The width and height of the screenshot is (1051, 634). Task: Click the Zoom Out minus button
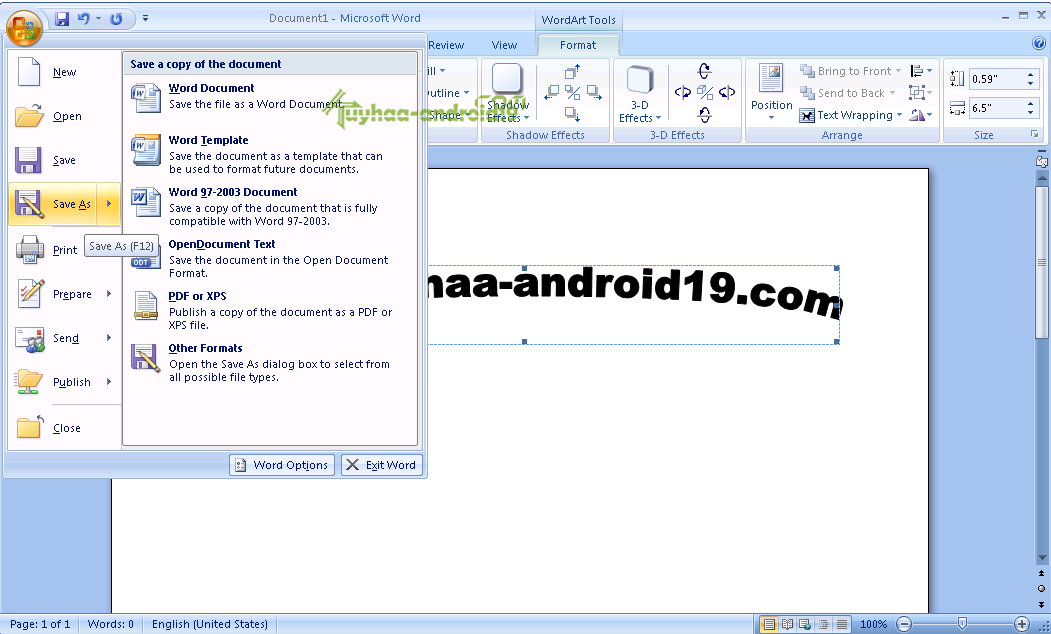904,624
